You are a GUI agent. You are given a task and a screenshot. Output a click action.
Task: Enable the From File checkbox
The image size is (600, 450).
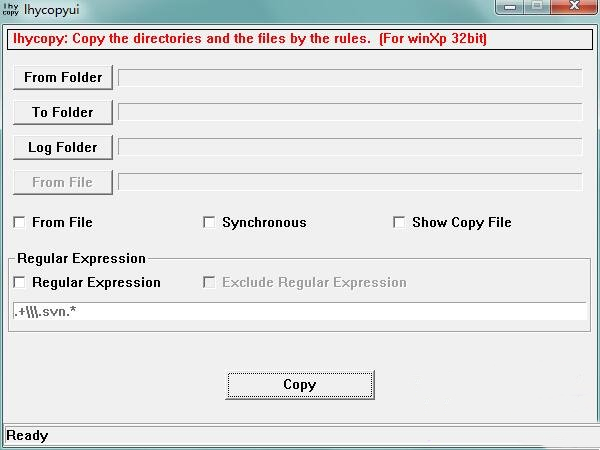(19, 222)
